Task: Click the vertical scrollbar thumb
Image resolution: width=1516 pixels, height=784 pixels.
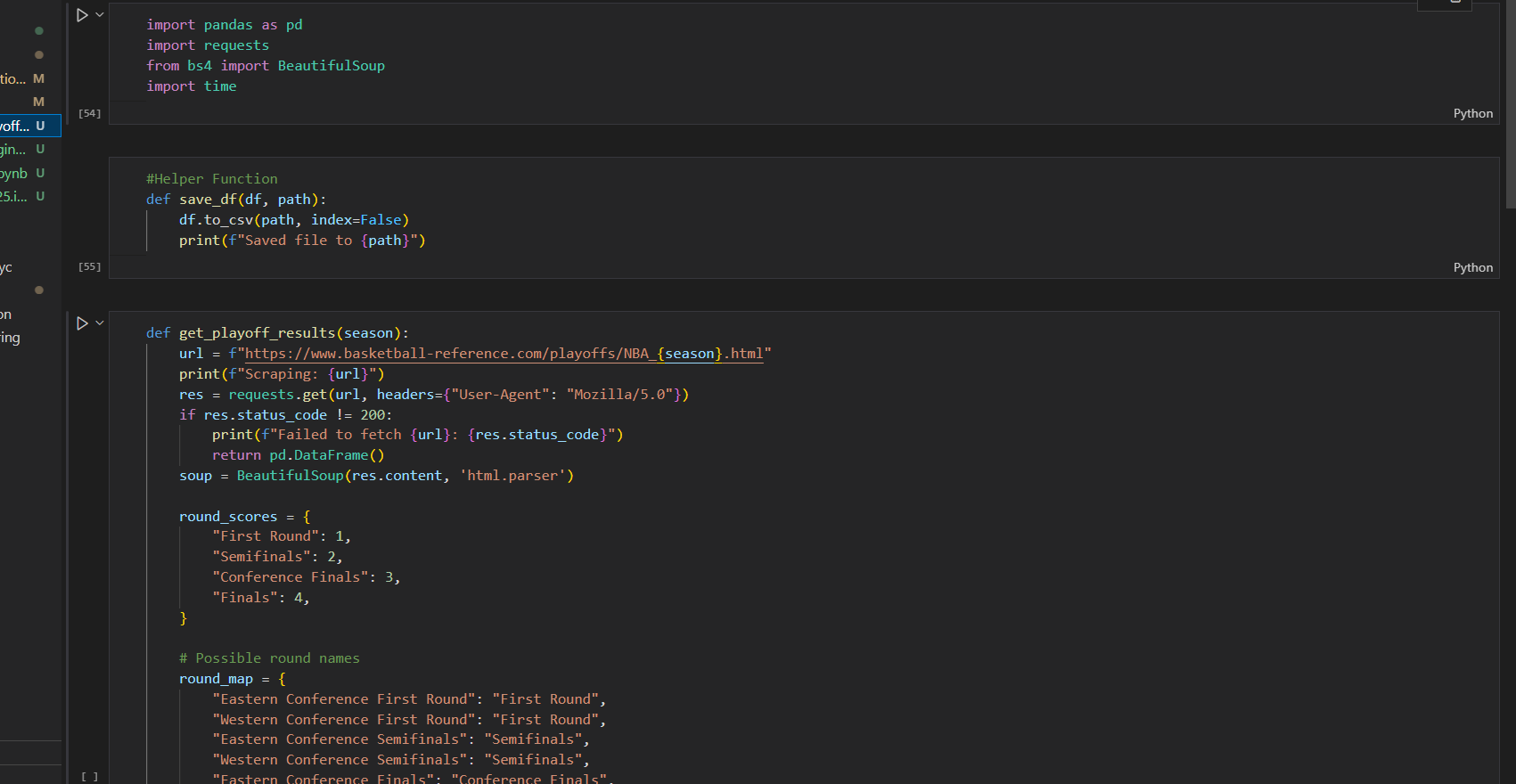Action: 1510,104
